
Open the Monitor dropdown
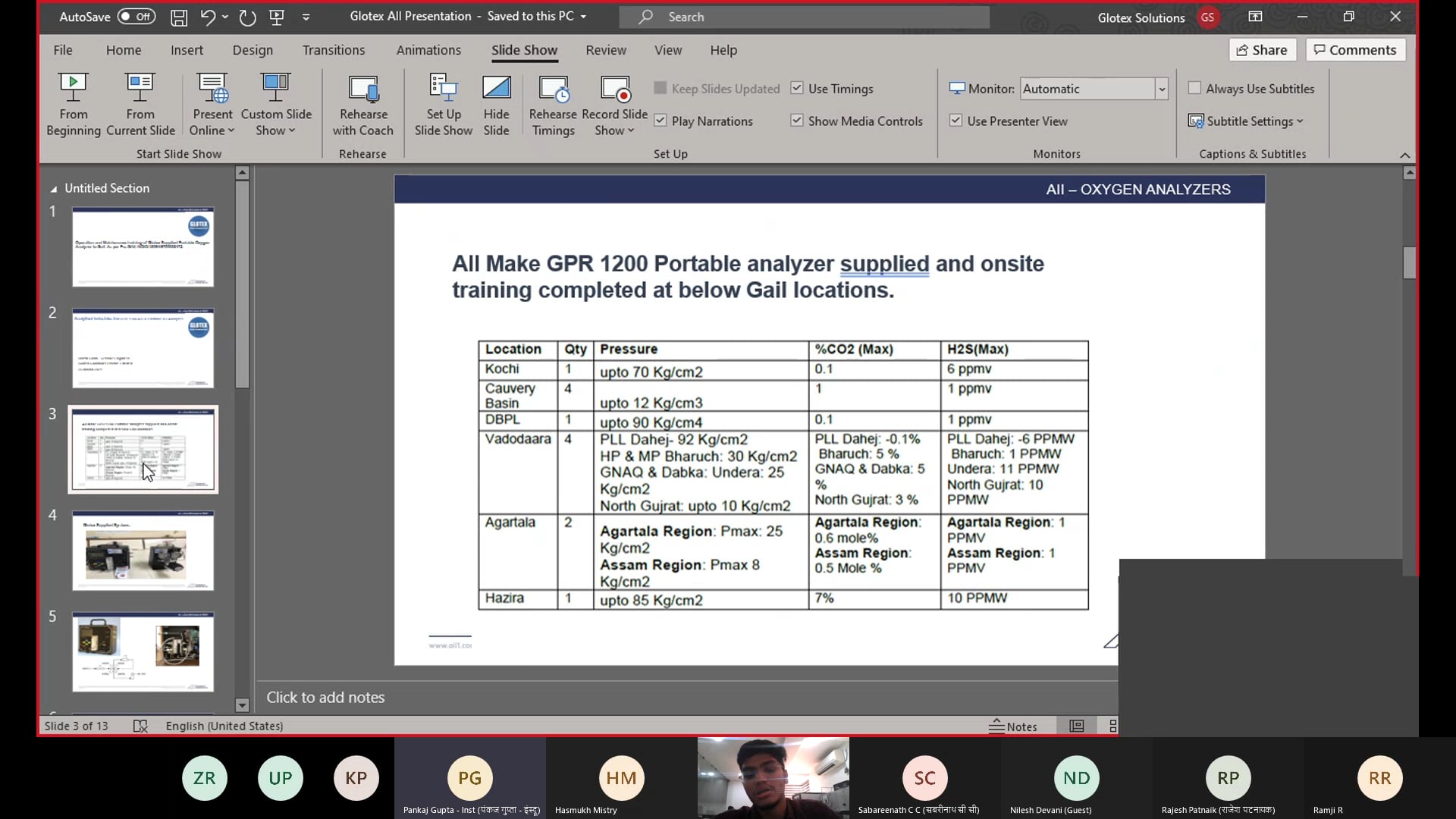tap(1162, 89)
